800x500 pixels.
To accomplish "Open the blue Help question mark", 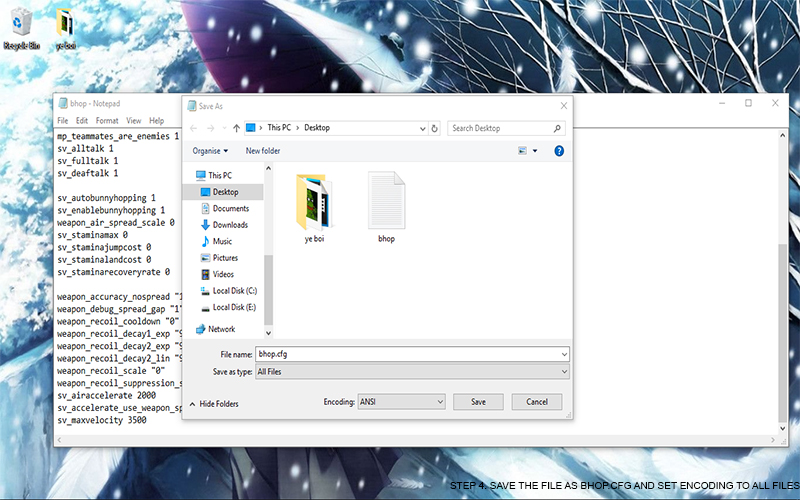I will [559, 151].
